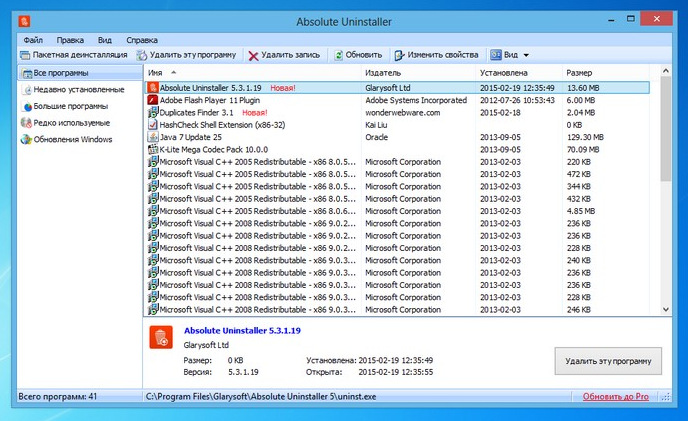The image size is (688, 421).
Task: Click the Вид toolbar icon
Action: pos(496,55)
